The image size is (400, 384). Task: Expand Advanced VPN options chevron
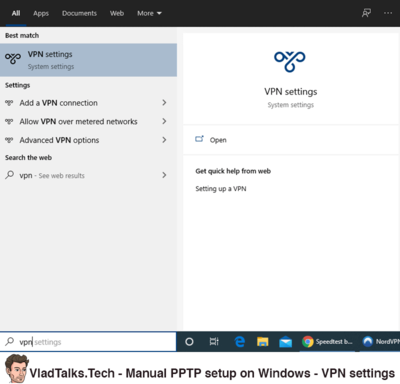tap(164, 140)
